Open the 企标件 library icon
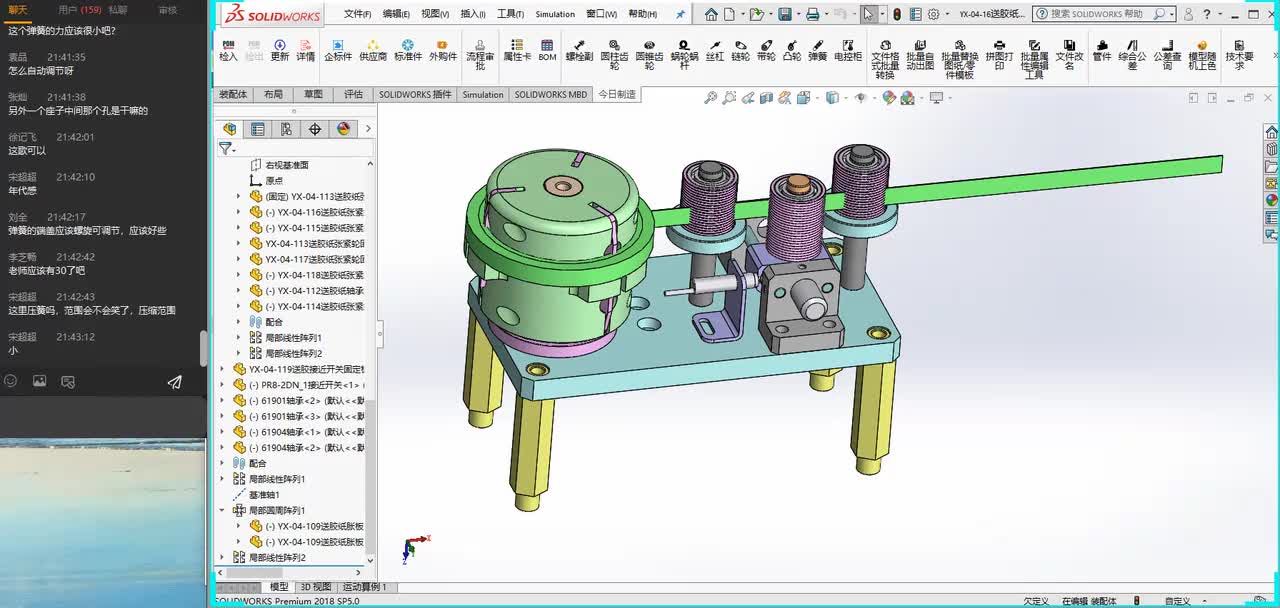 coord(338,51)
